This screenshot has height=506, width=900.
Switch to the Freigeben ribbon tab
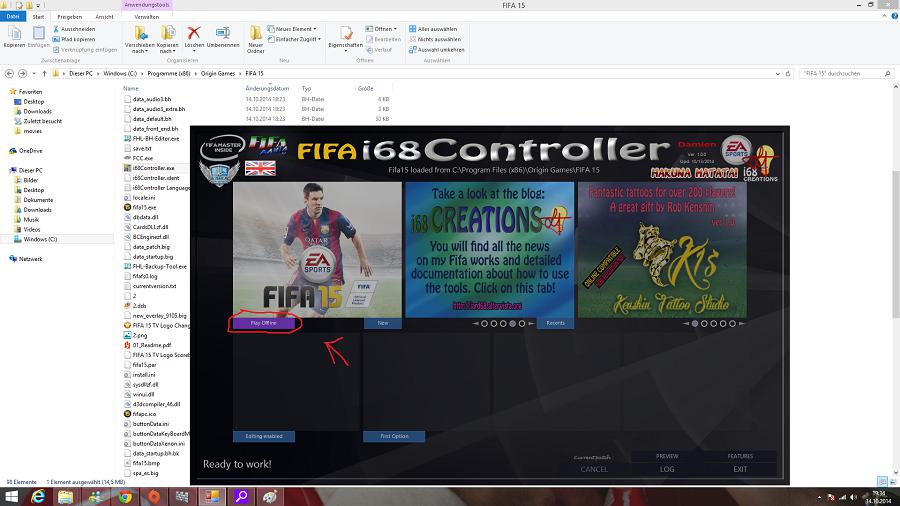[69, 17]
